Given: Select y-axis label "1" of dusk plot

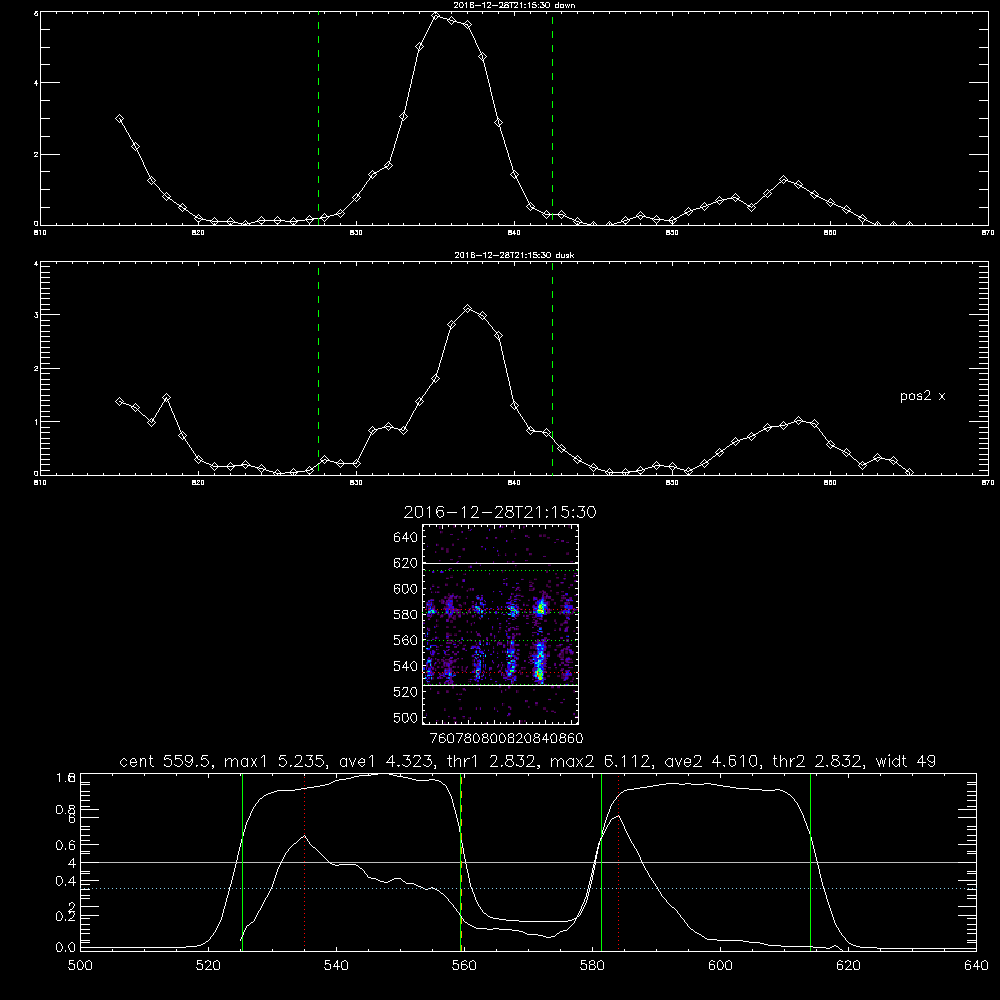Looking at the screenshot, I should click(x=36, y=422).
